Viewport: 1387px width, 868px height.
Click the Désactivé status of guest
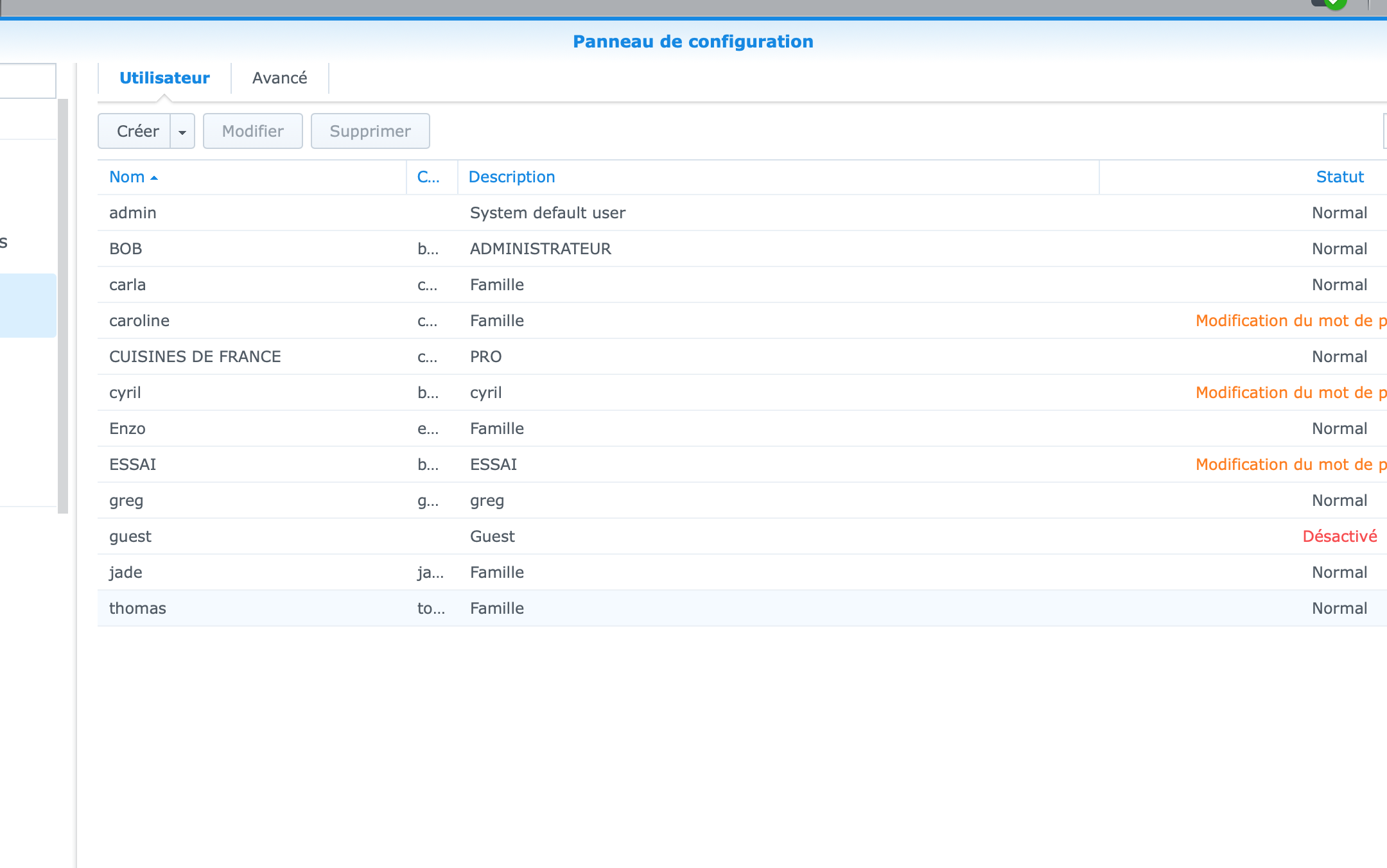(x=1340, y=536)
